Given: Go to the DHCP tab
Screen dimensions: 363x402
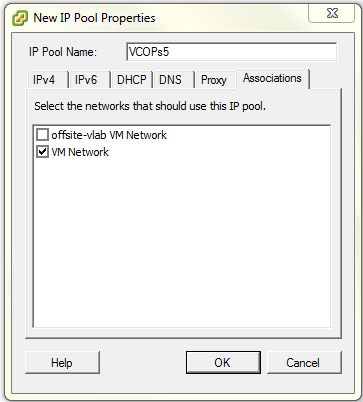Looking at the screenshot, I should (x=132, y=80).
